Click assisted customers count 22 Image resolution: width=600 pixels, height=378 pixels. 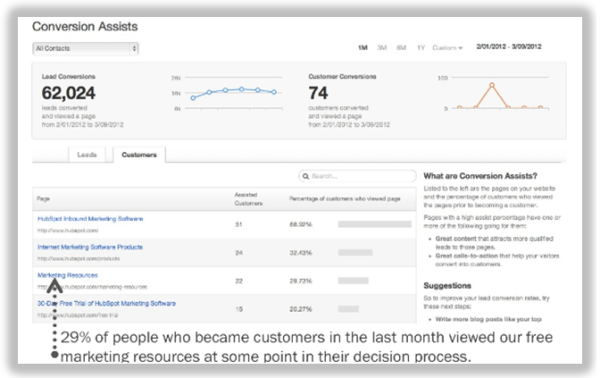tap(239, 281)
